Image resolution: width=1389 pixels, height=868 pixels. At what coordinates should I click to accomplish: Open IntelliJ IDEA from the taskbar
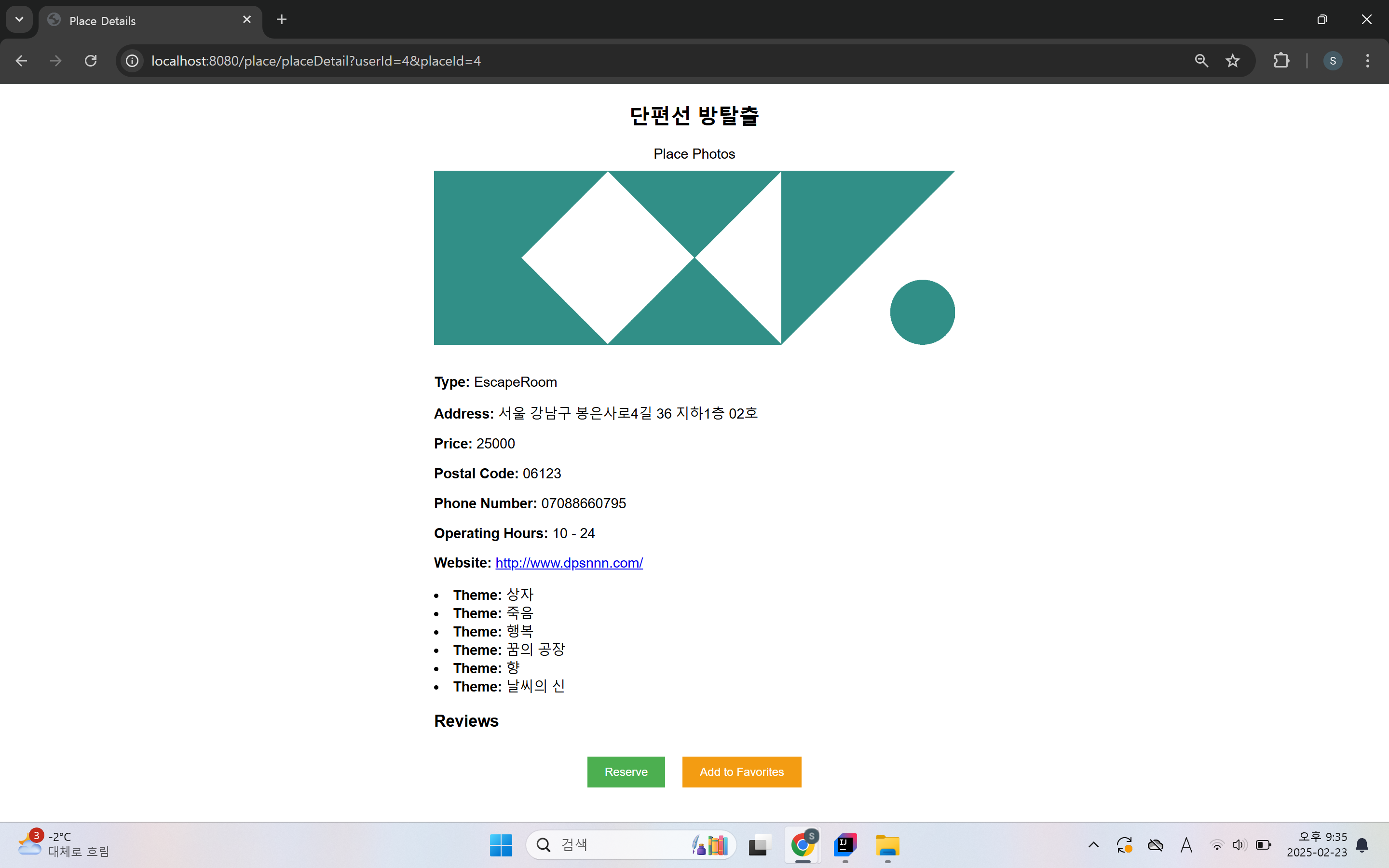click(x=845, y=845)
